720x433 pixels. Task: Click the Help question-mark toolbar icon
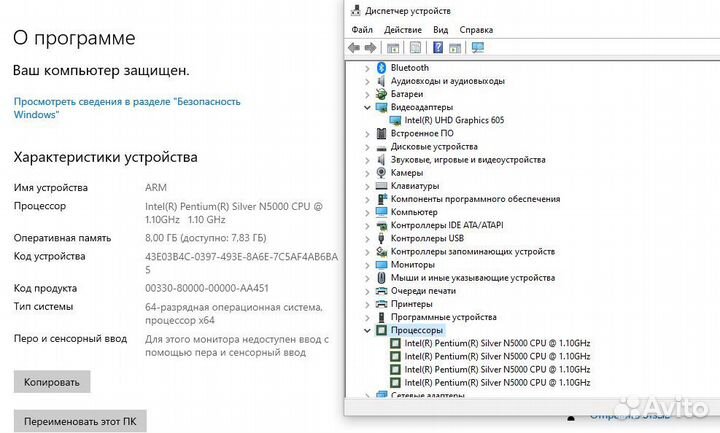coord(438,47)
